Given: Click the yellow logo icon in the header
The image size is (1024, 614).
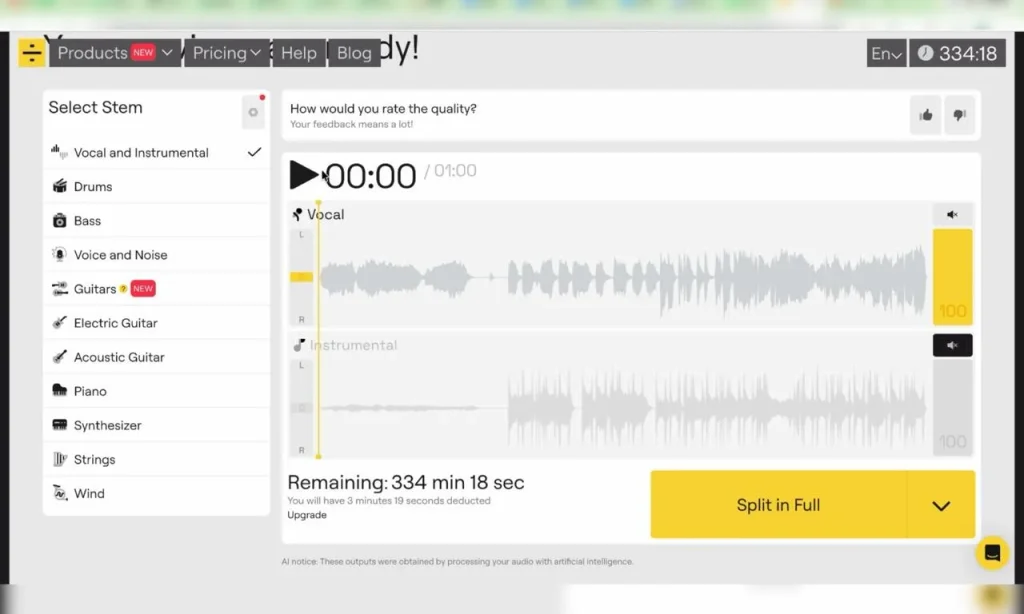Looking at the screenshot, I should pyautogui.click(x=31, y=52).
